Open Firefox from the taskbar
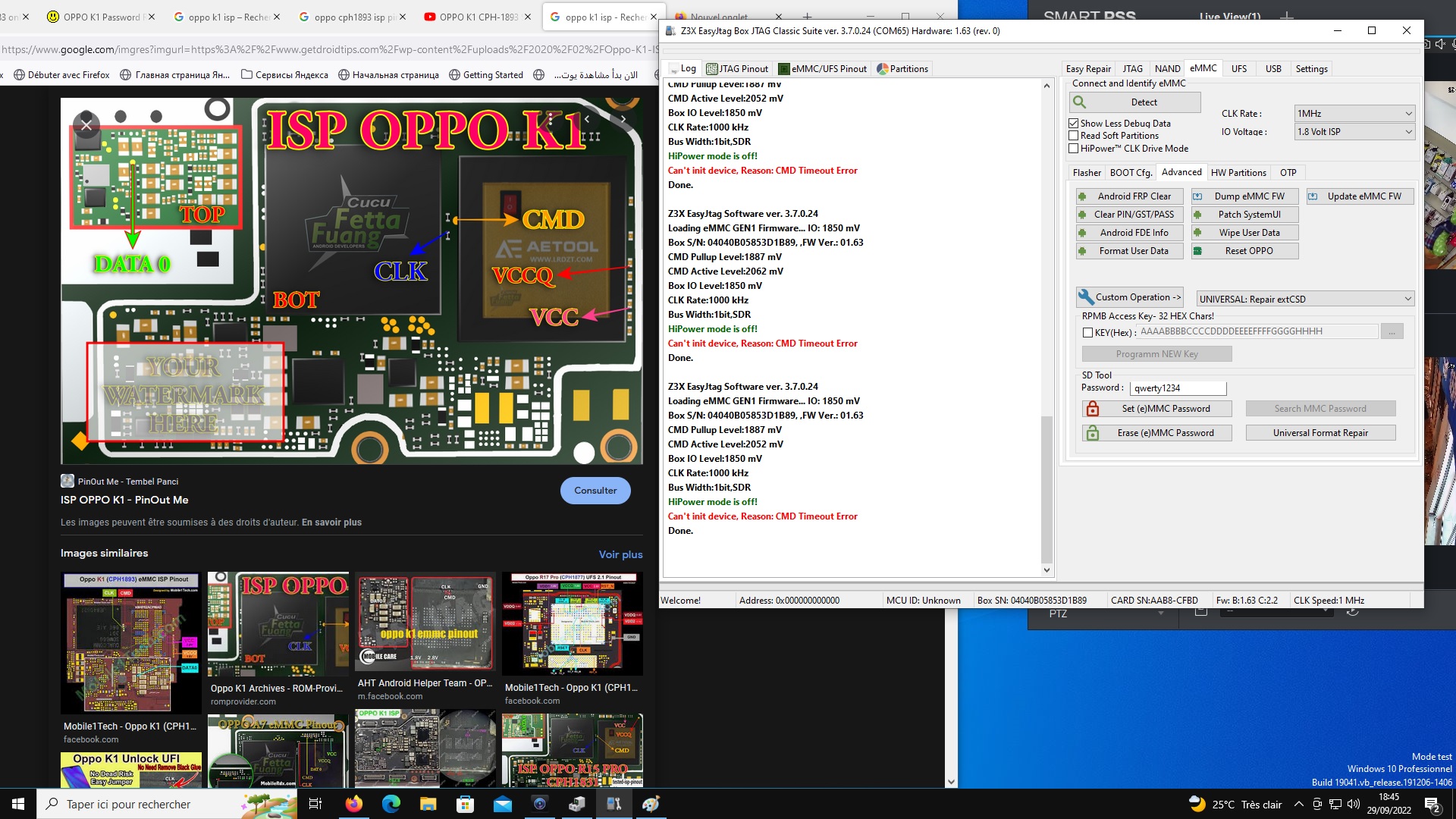This screenshot has height=819, width=1456. (x=354, y=804)
